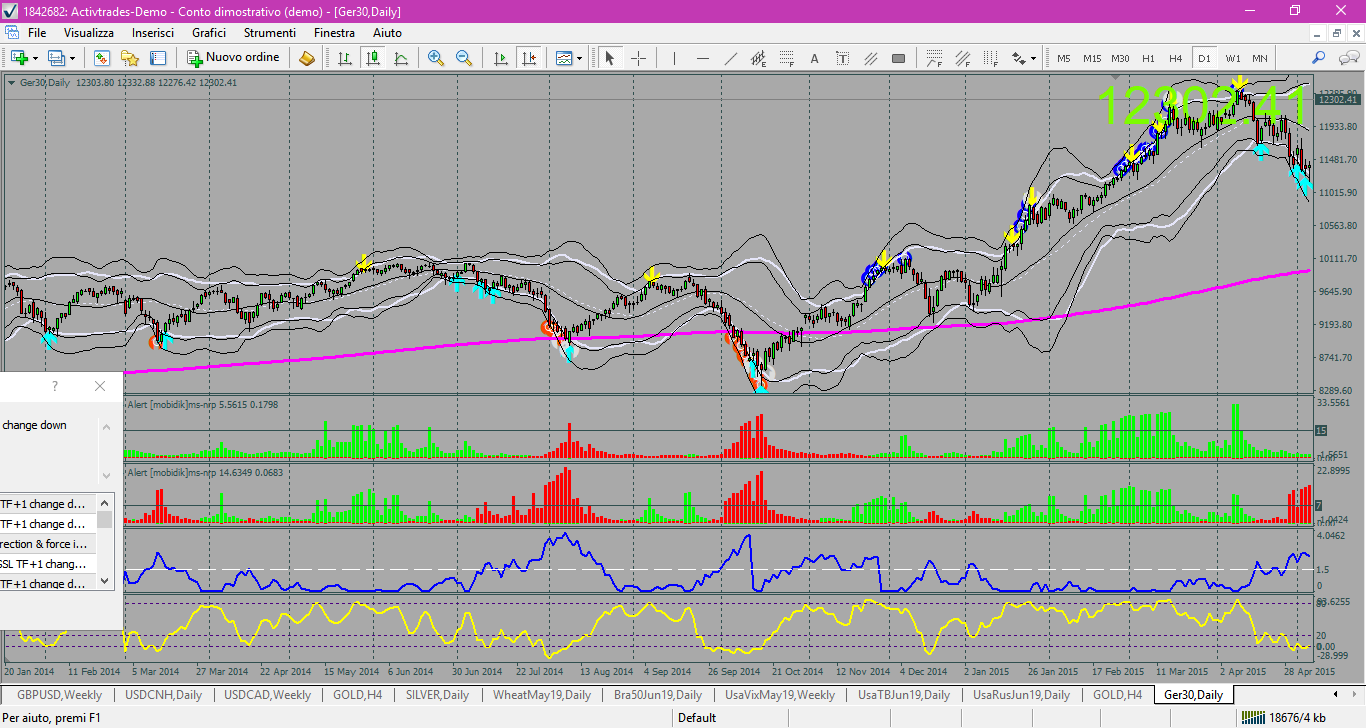Expand the profiles dropdown arrow
Image resolution: width=1366 pixels, height=728 pixels.
71,58
